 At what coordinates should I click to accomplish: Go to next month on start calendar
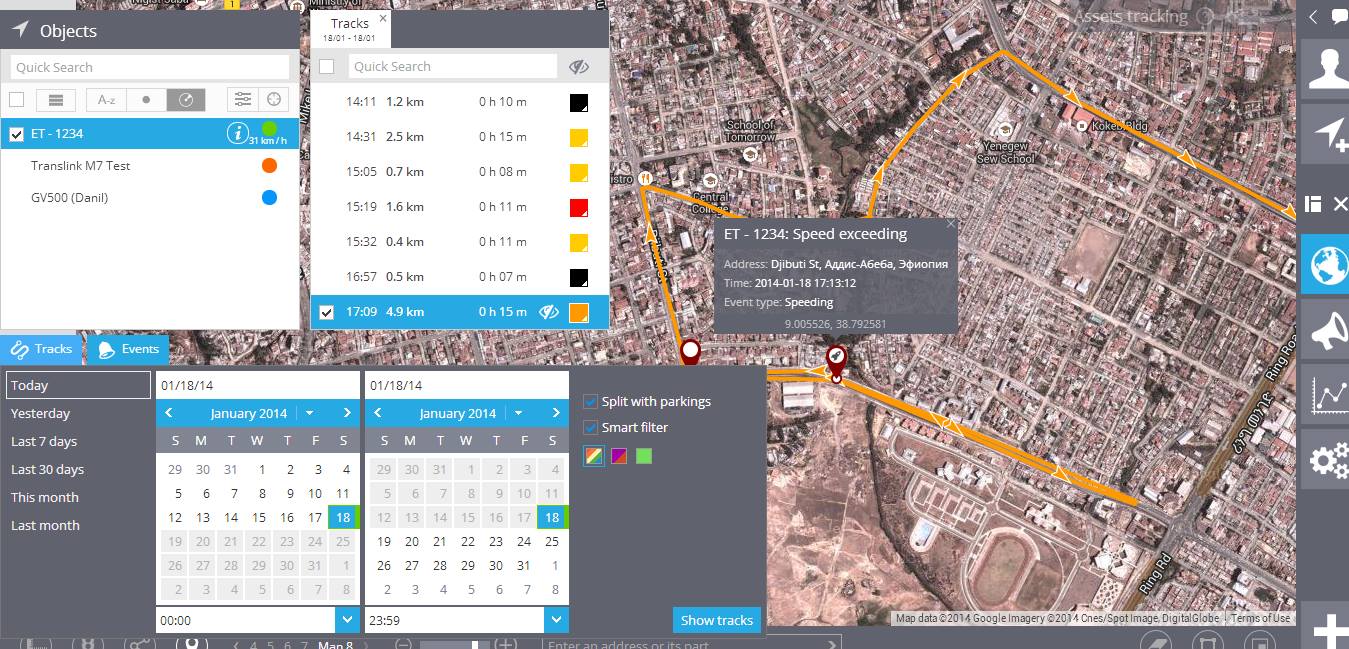click(347, 413)
